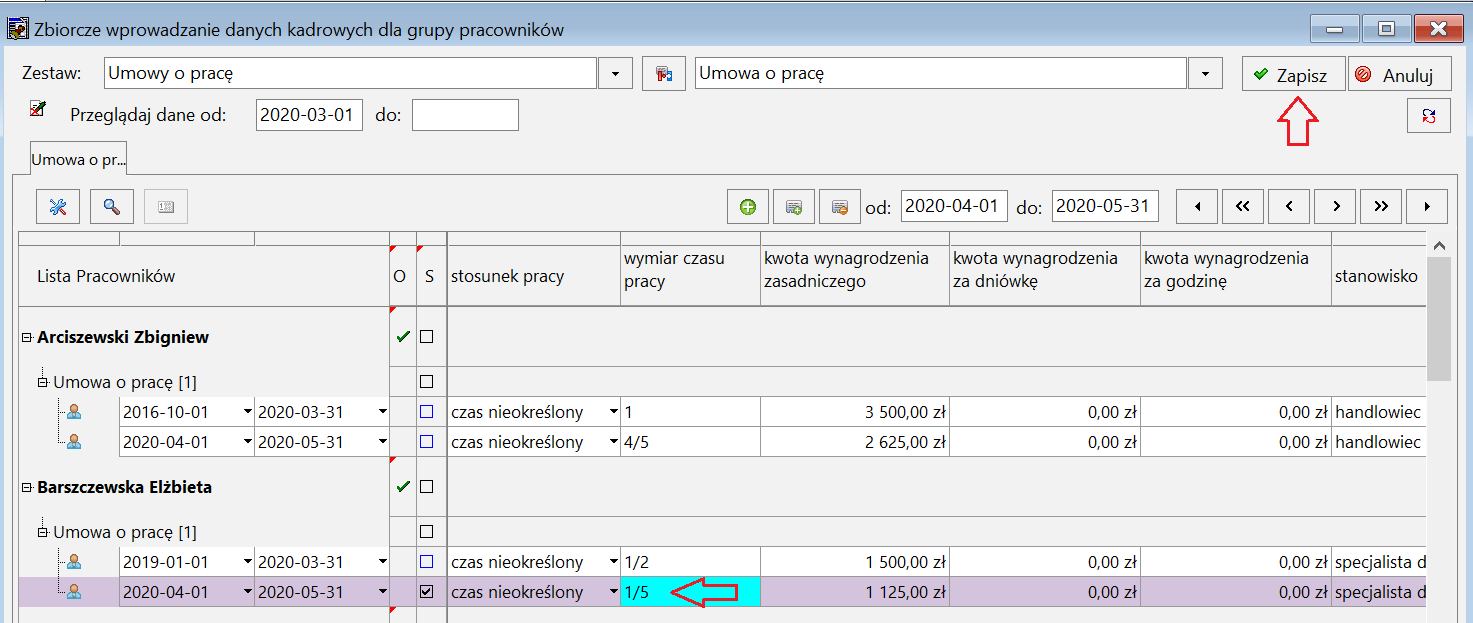Open the stosunek pracy dropdown in the 1/2 row
Screen dimensions: 1473x623
613,562
